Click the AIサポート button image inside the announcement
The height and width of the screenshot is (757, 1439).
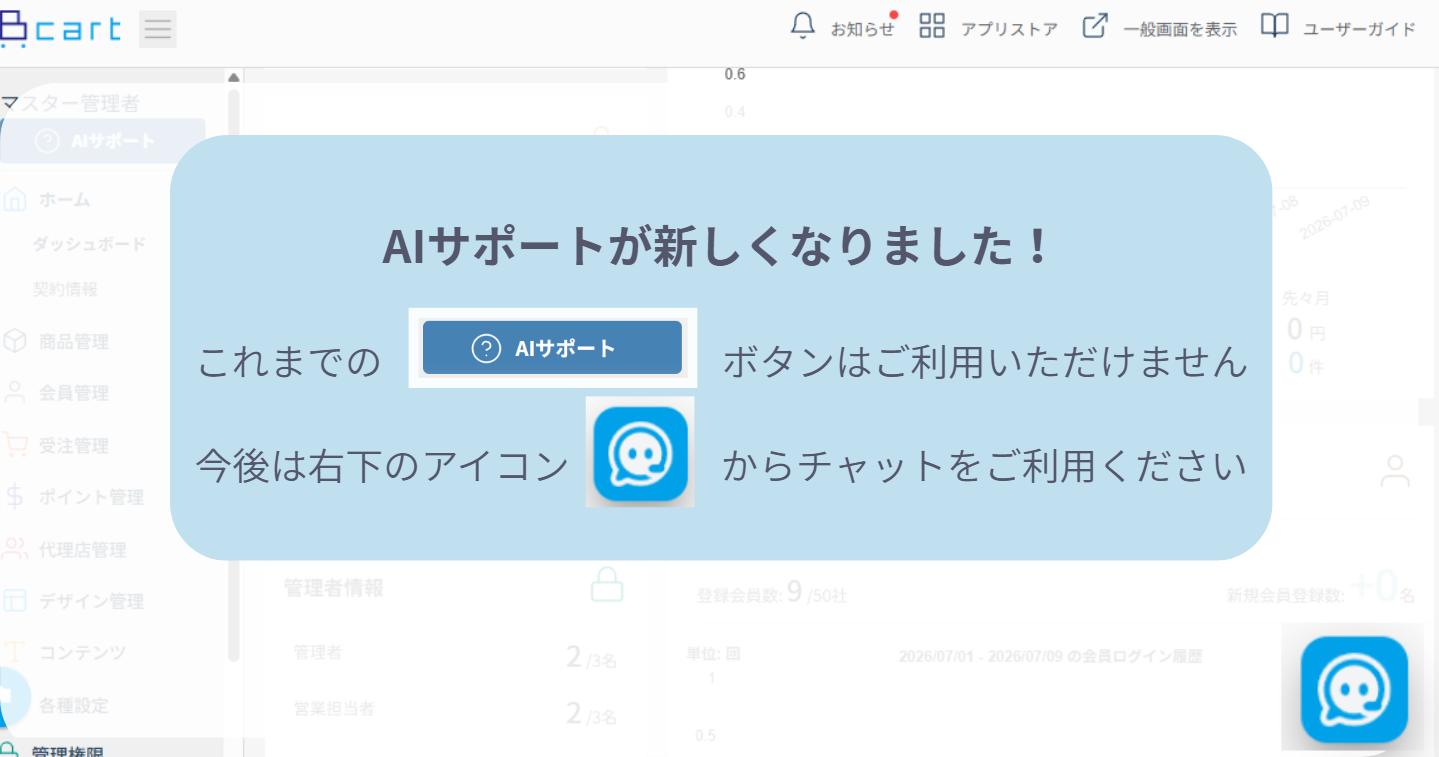pyautogui.click(x=552, y=348)
